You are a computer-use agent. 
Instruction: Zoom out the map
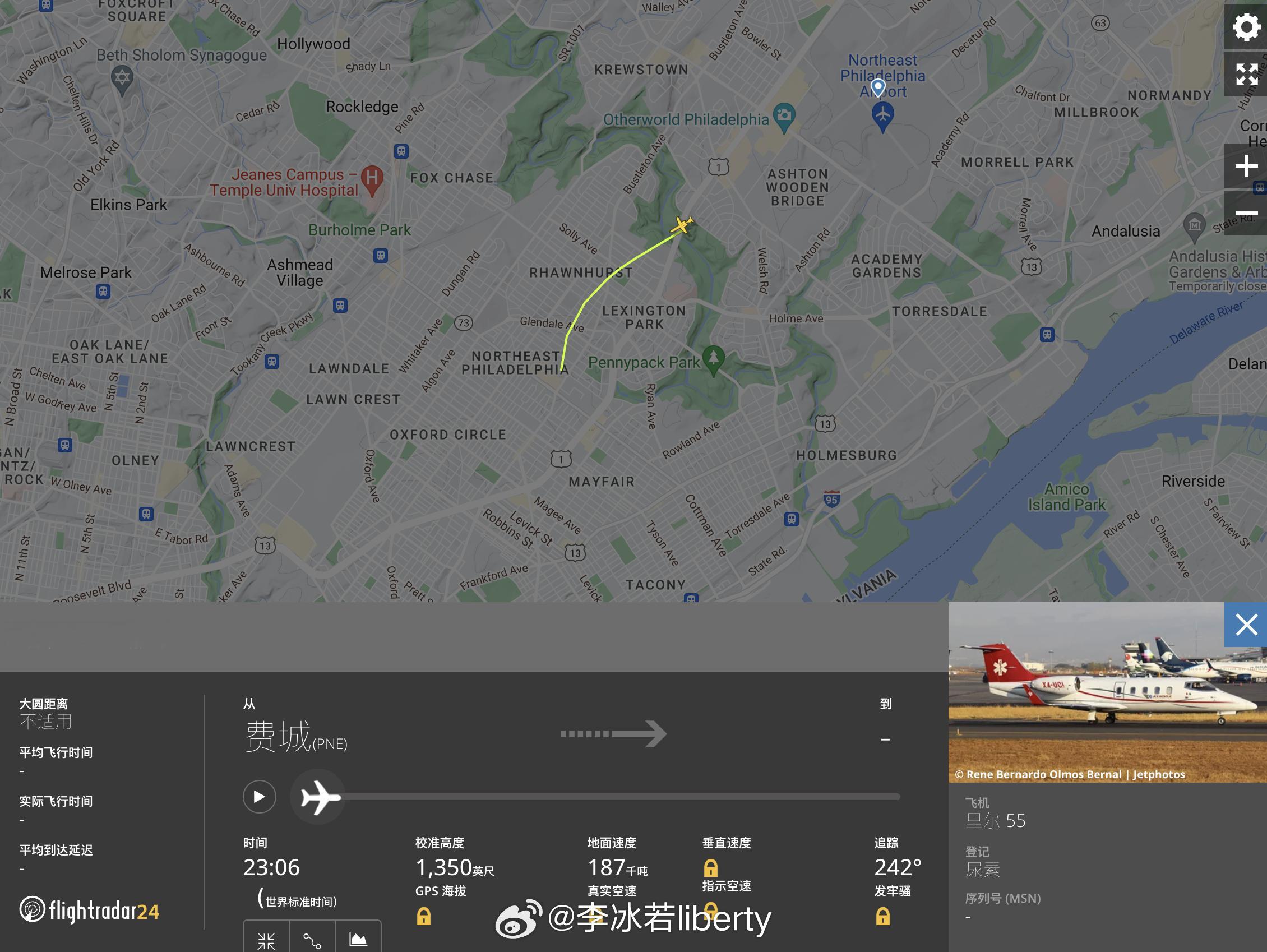[x=1246, y=214]
